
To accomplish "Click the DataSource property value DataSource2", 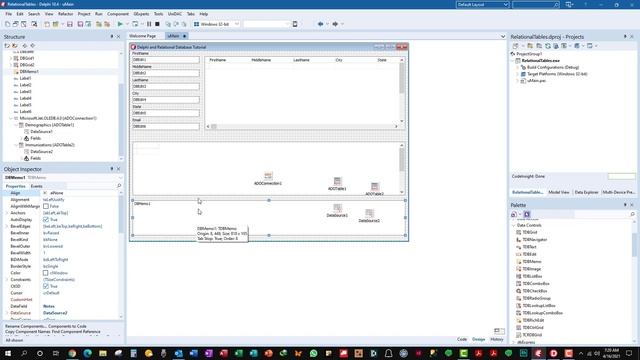I will coord(55,313).
